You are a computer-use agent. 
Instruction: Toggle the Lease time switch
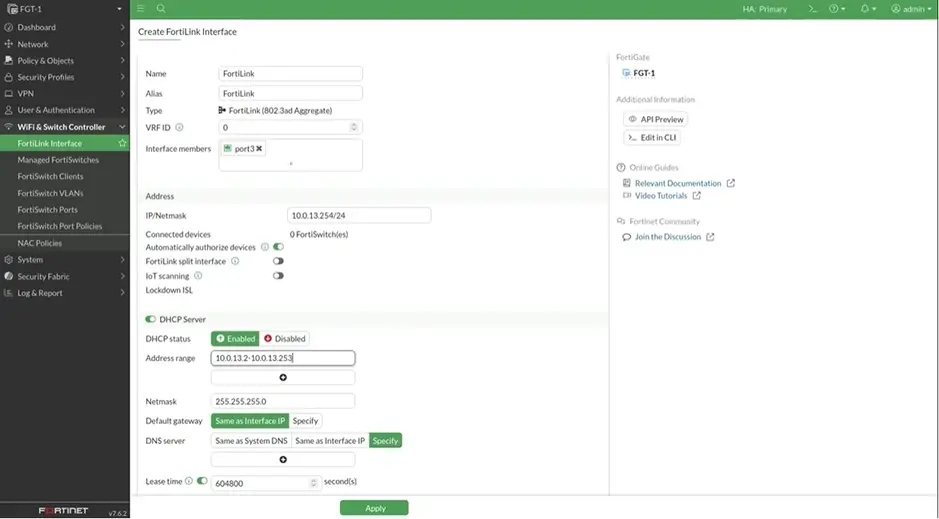pos(202,481)
